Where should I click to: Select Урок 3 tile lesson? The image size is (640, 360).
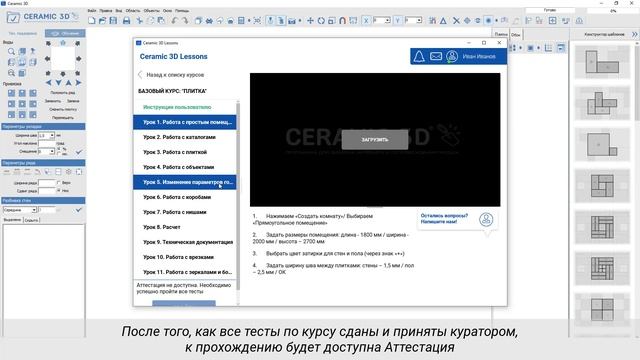[x=184, y=152]
